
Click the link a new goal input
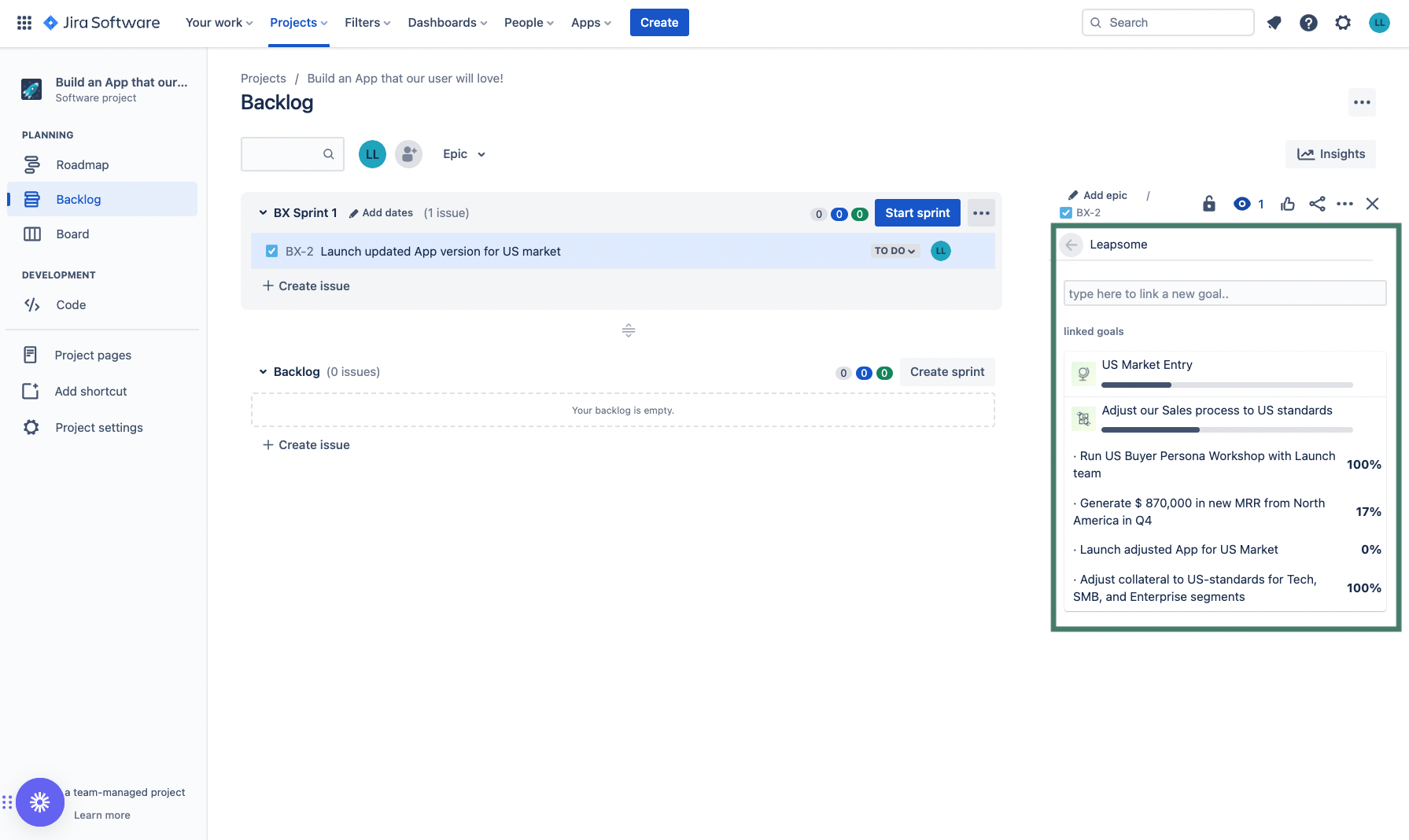click(x=1224, y=293)
